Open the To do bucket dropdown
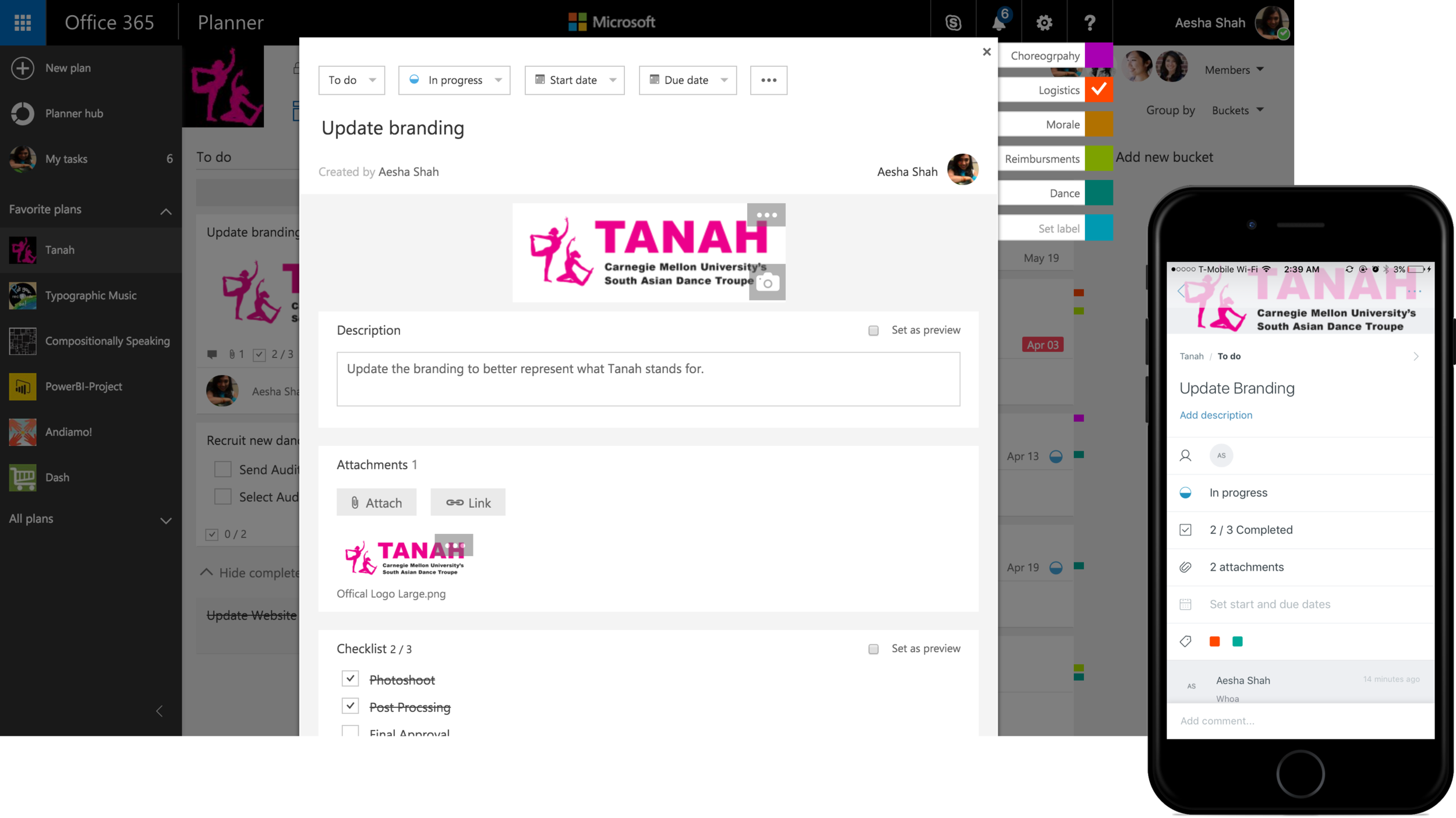Screen dimensions: 1456x818 (x=352, y=80)
